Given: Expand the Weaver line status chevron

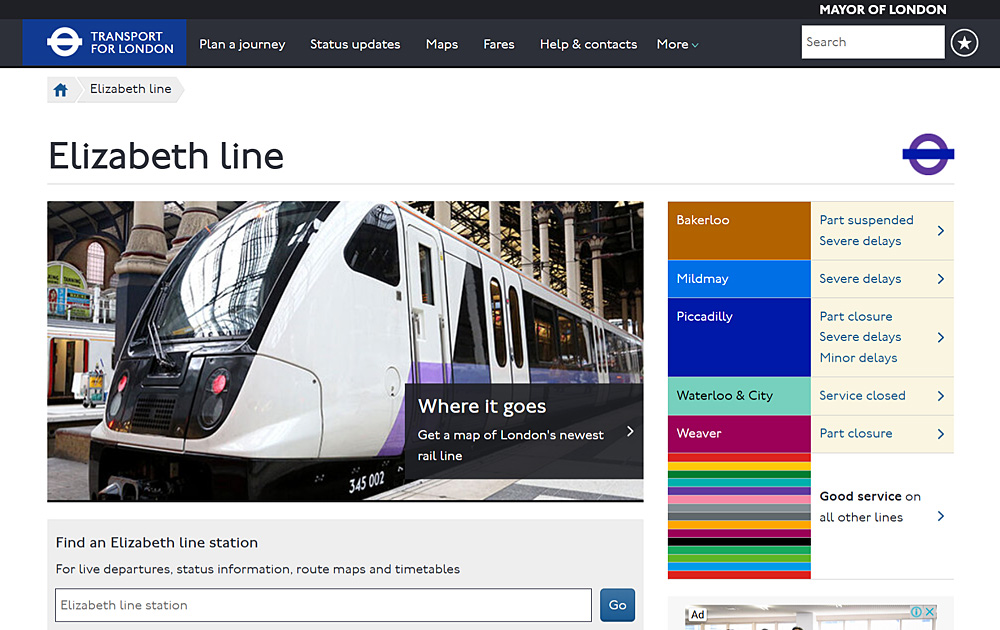Looking at the screenshot, I should click(940, 434).
